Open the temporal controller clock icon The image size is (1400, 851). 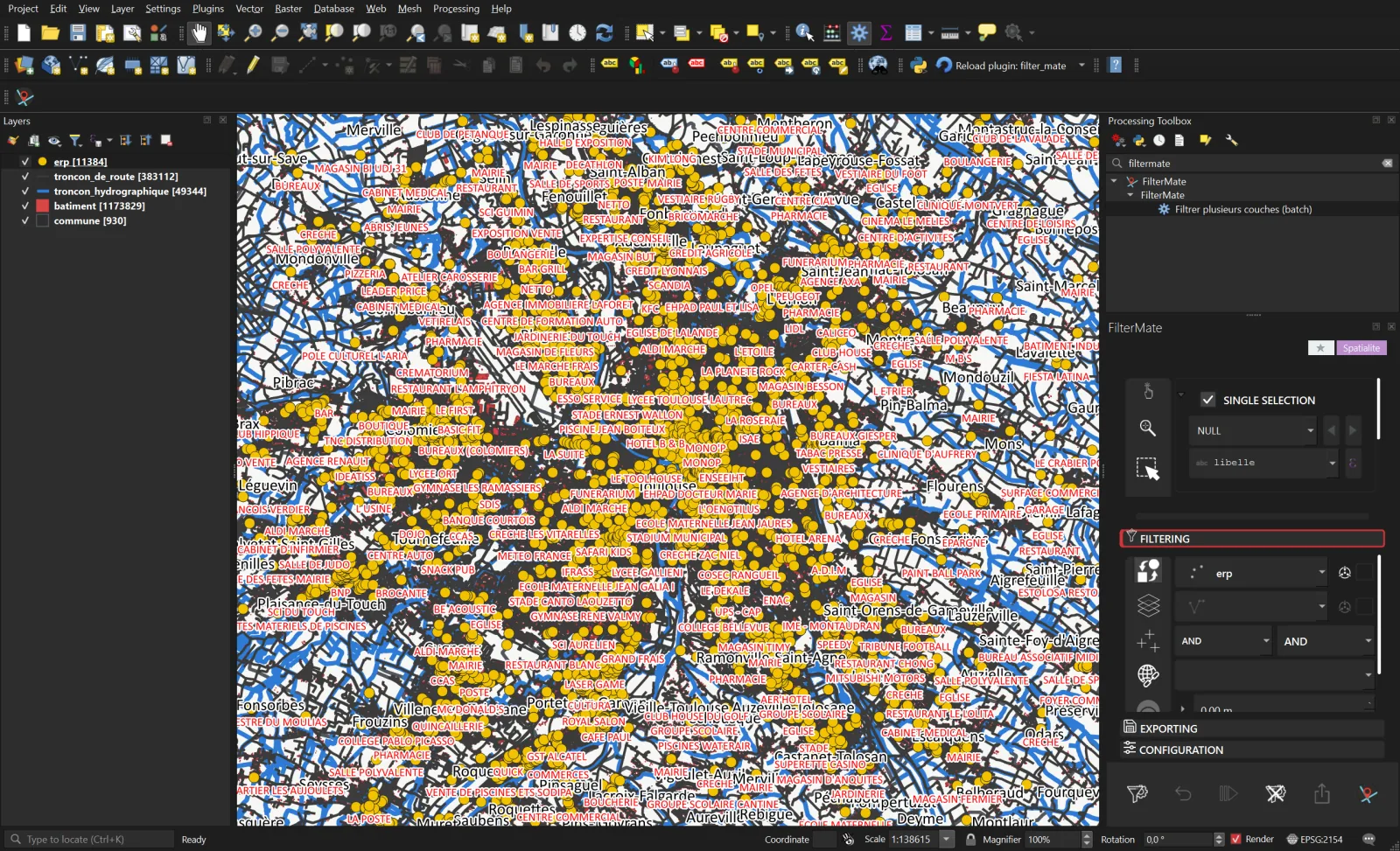tap(577, 33)
